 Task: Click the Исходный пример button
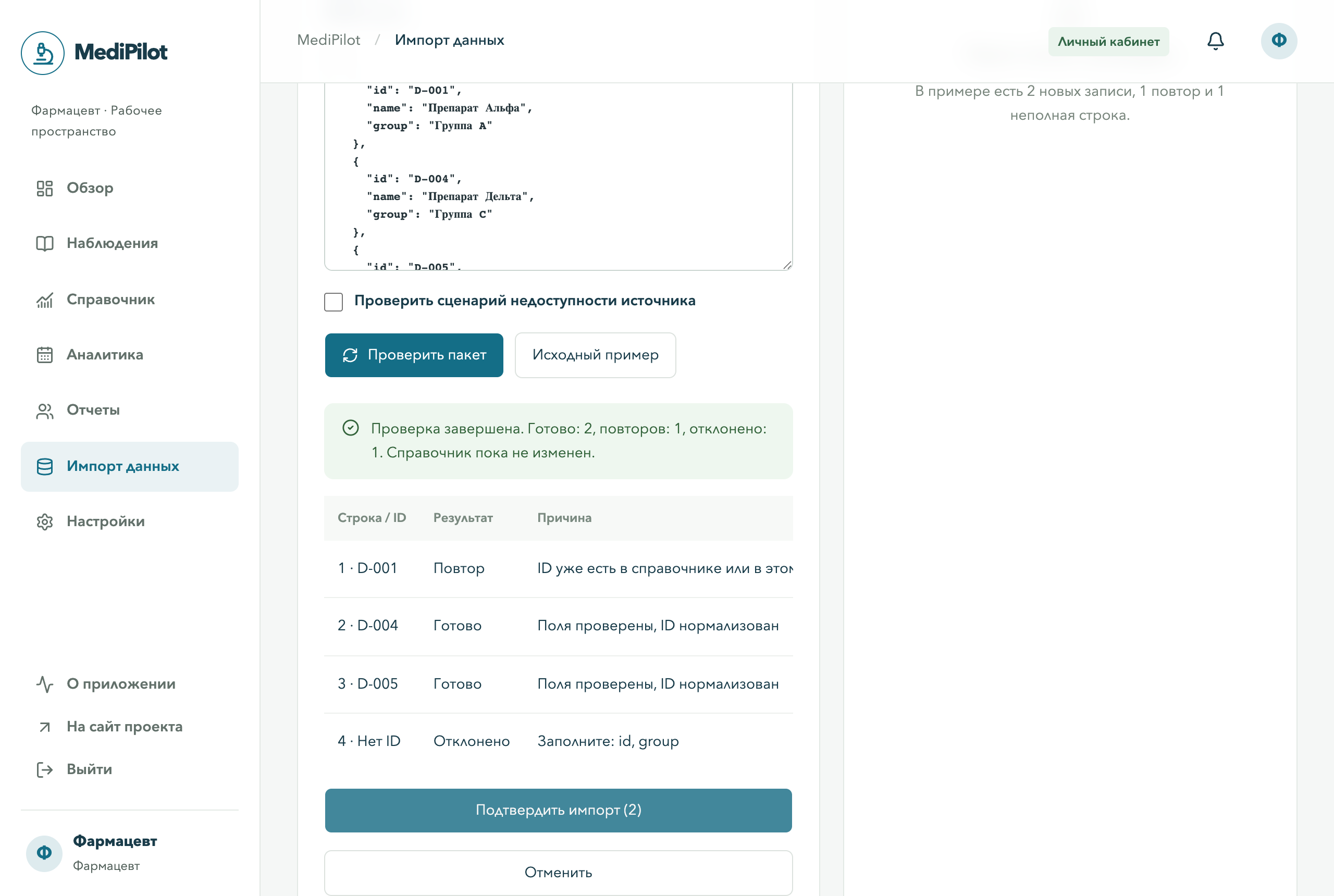click(595, 355)
